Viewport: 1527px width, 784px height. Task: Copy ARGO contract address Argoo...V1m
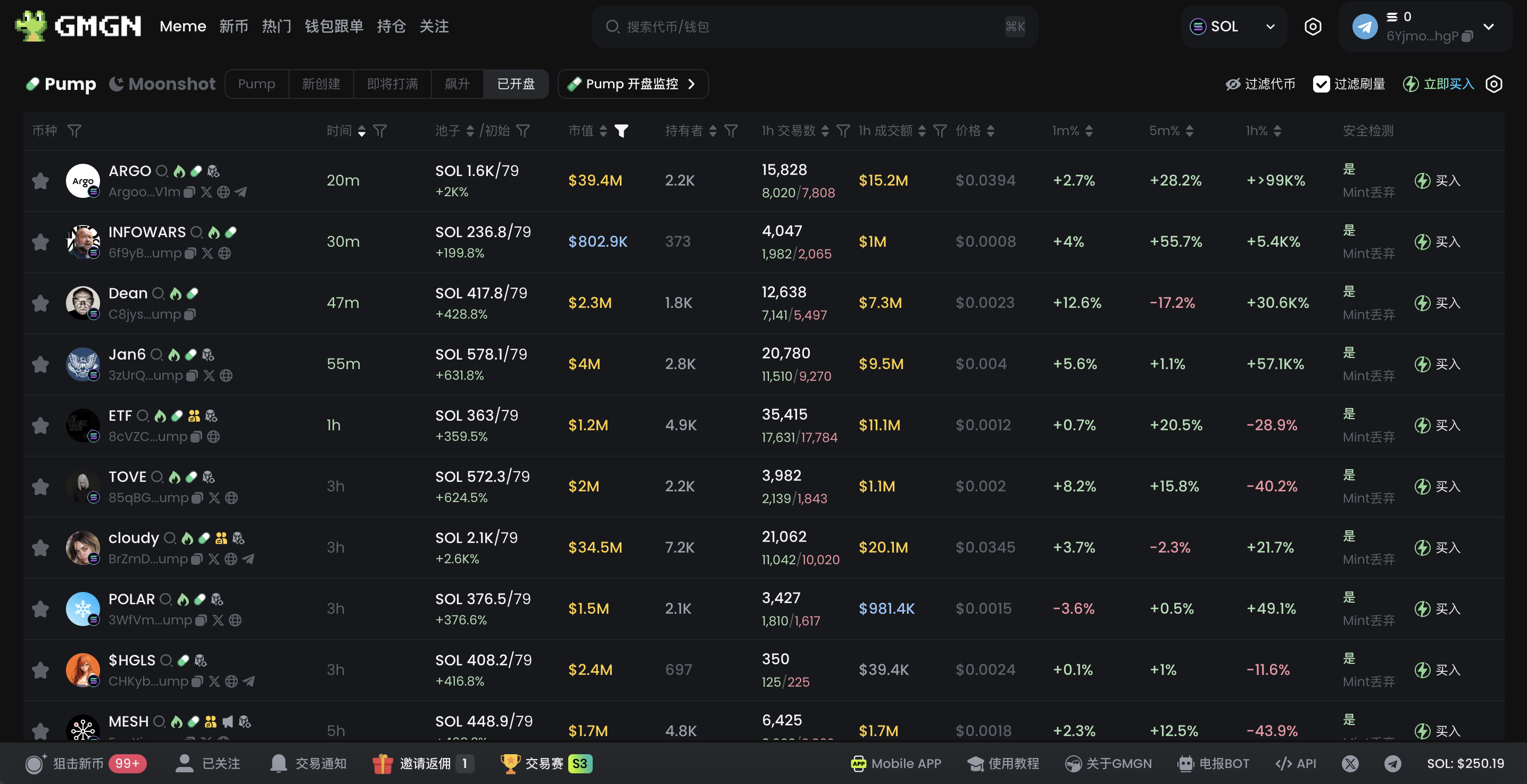(189, 192)
